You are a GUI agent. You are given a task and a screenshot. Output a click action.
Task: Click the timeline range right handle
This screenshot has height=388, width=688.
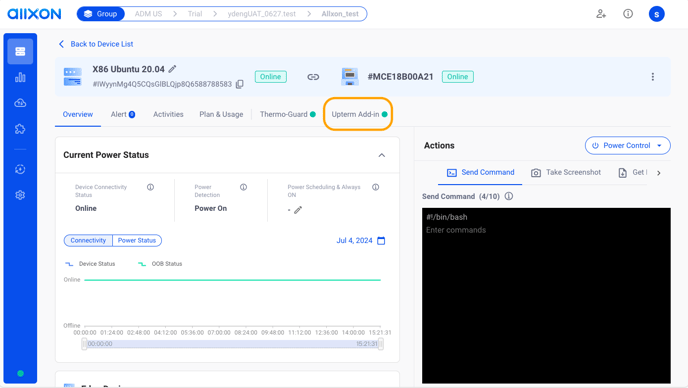381,344
